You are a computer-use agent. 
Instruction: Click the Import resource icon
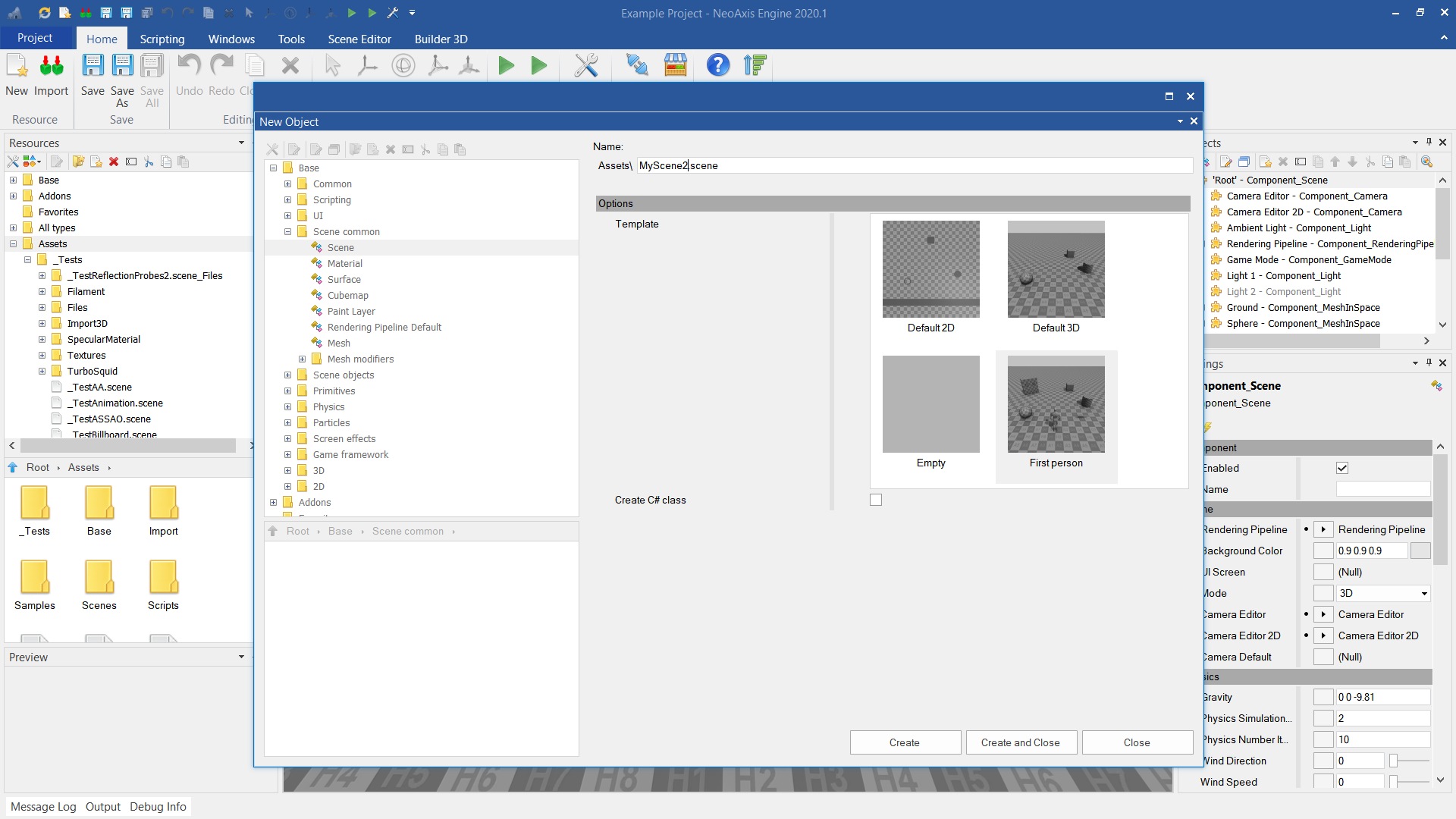pyautogui.click(x=51, y=67)
